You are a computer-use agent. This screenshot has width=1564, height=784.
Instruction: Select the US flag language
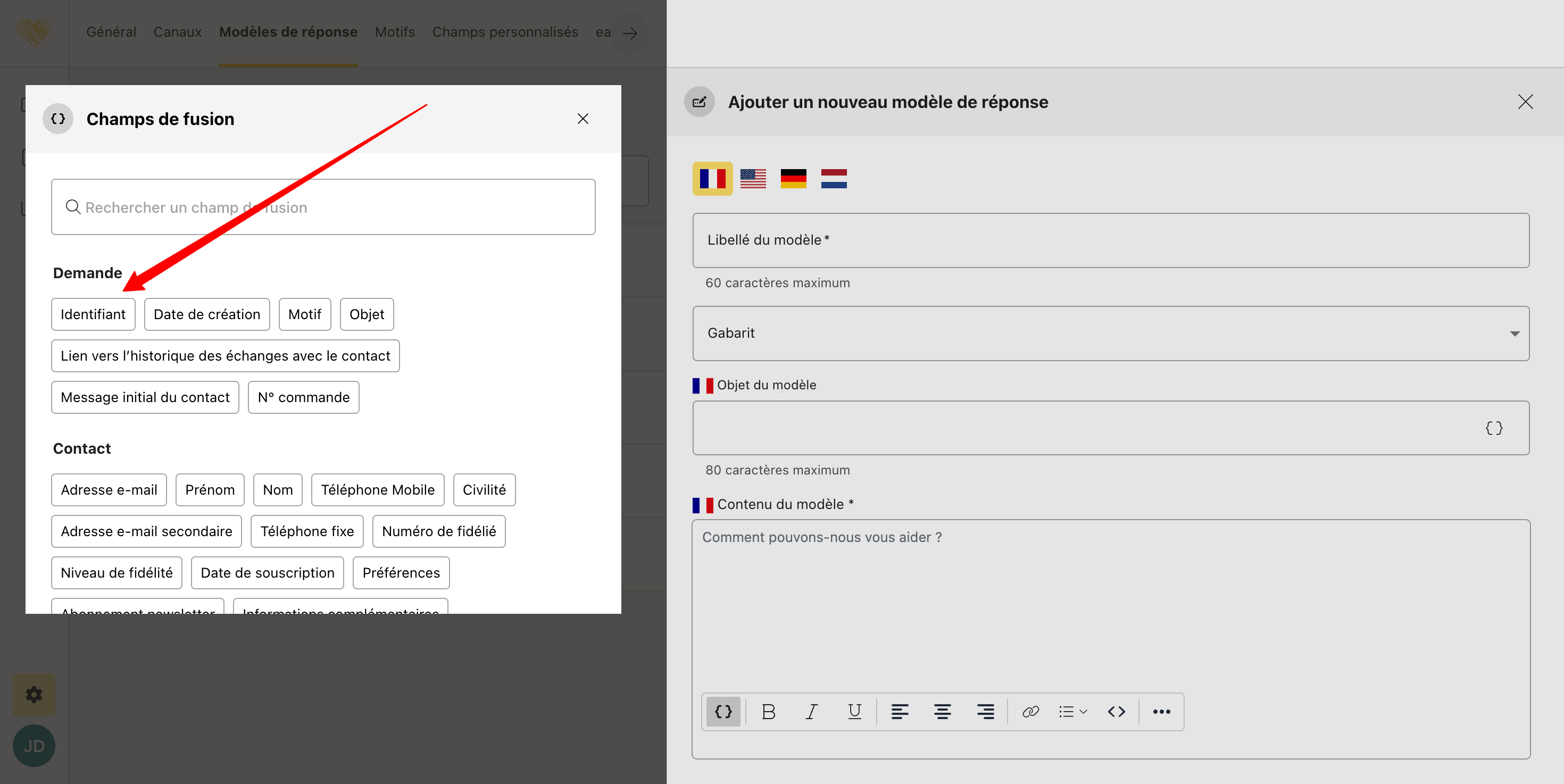click(x=753, y=179)
